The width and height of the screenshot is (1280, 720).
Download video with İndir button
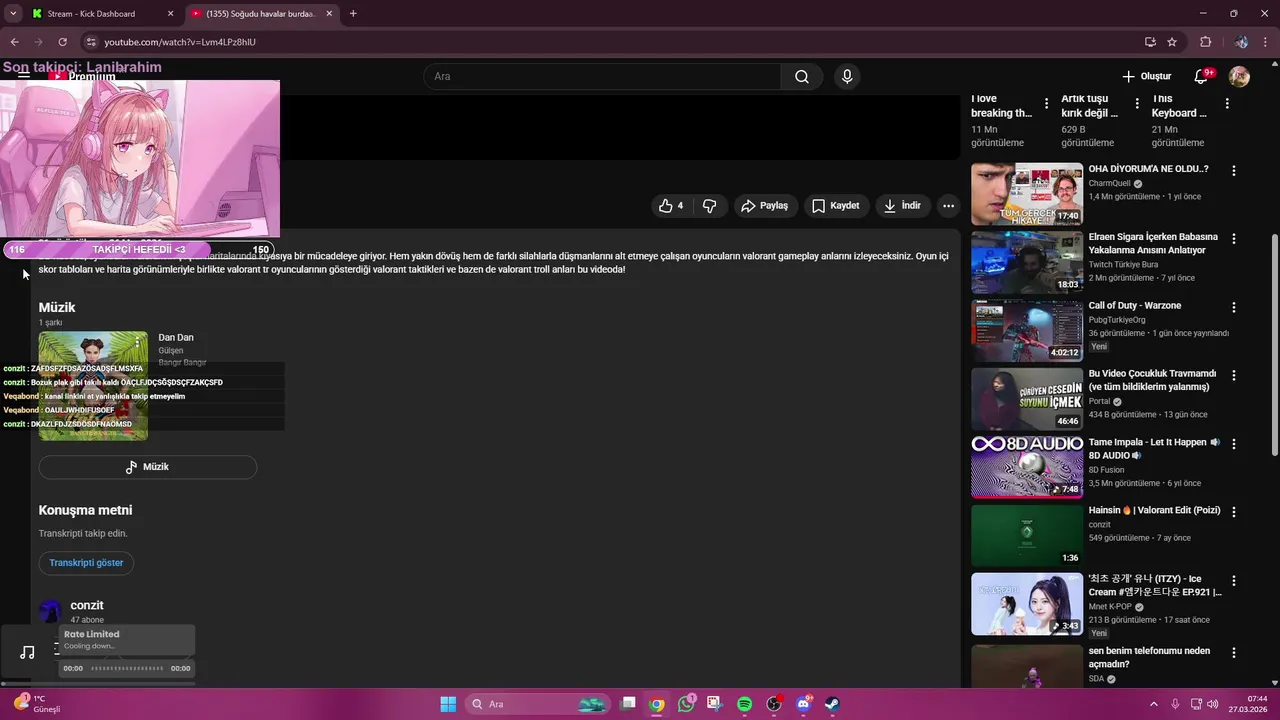902,206
